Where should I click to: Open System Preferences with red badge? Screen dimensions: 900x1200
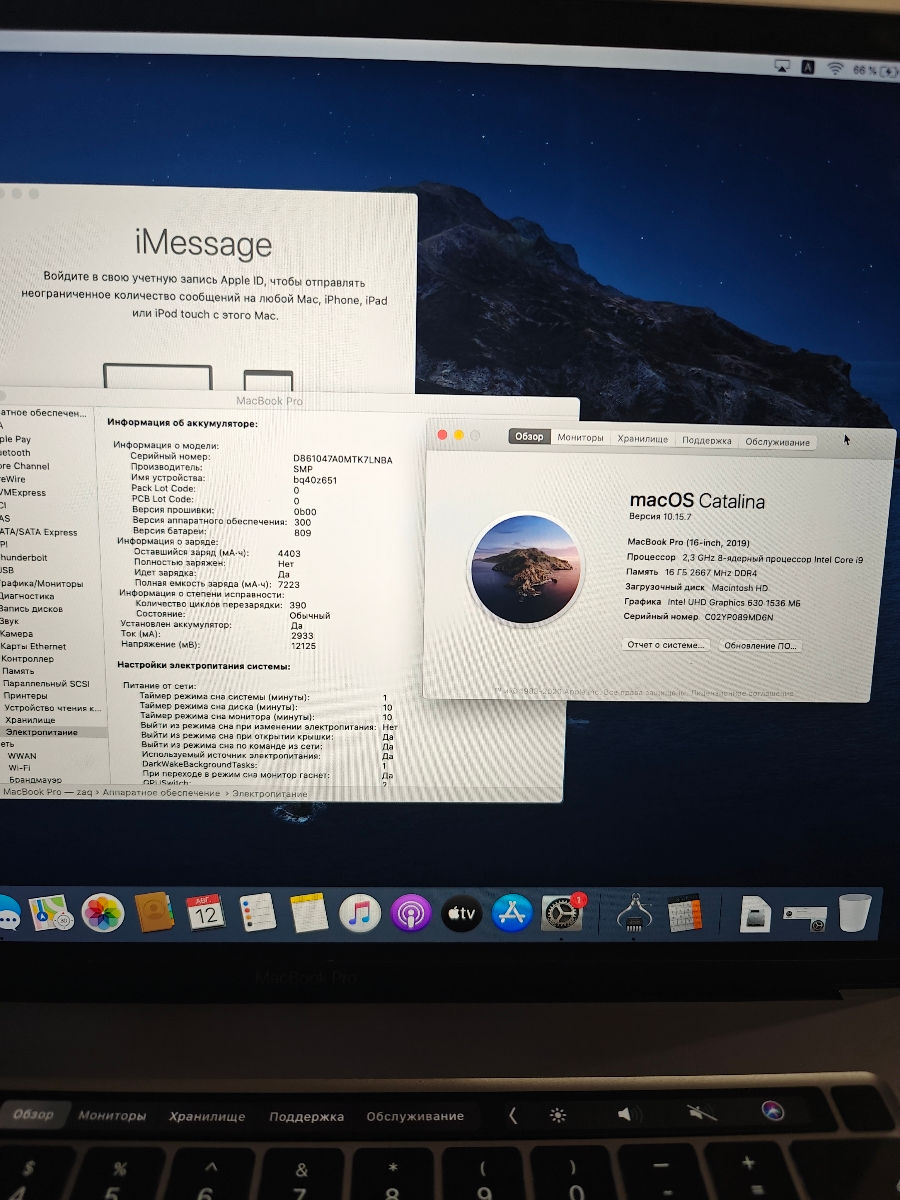click(562, 913)
